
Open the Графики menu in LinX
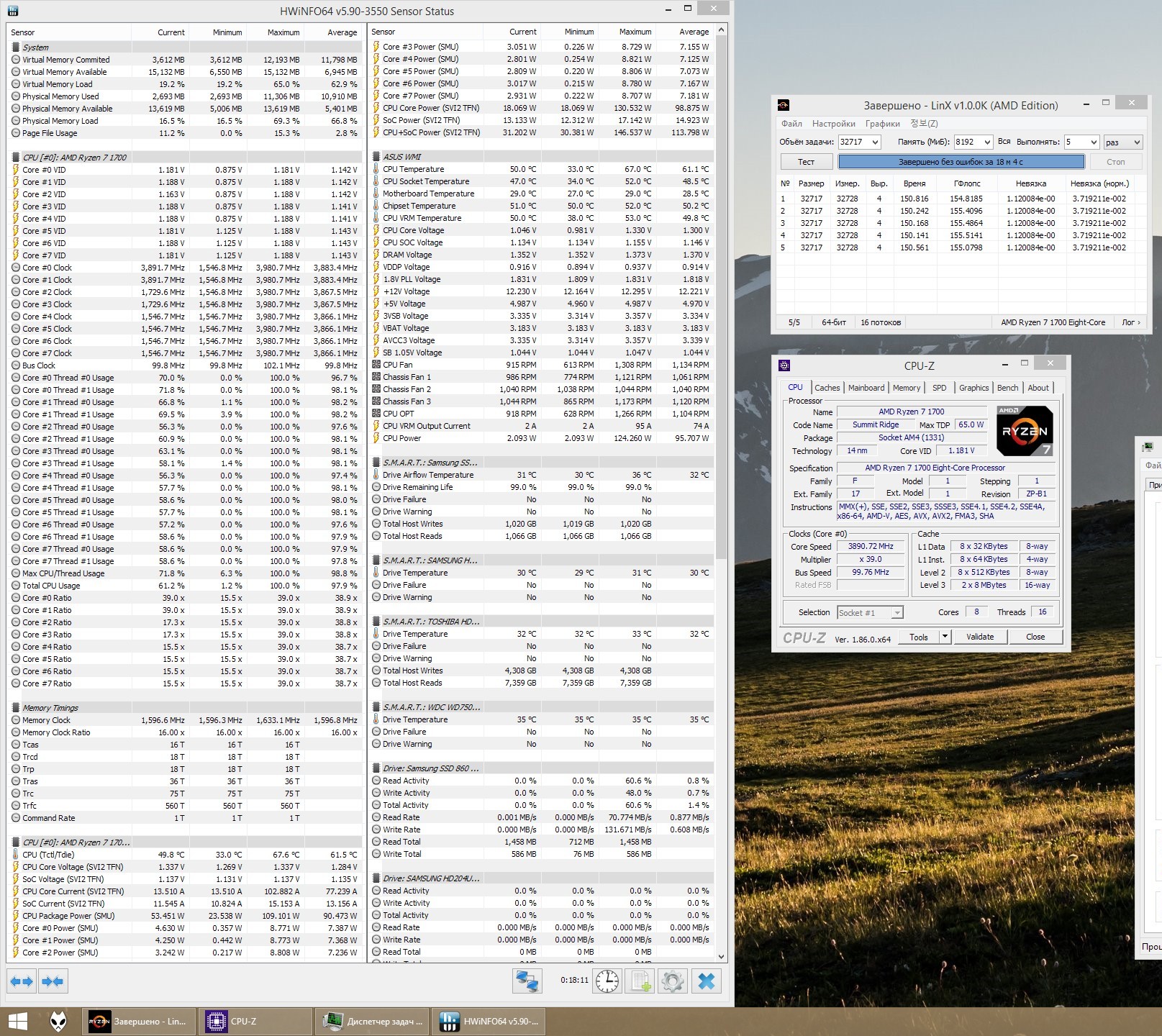coord(883,124)
